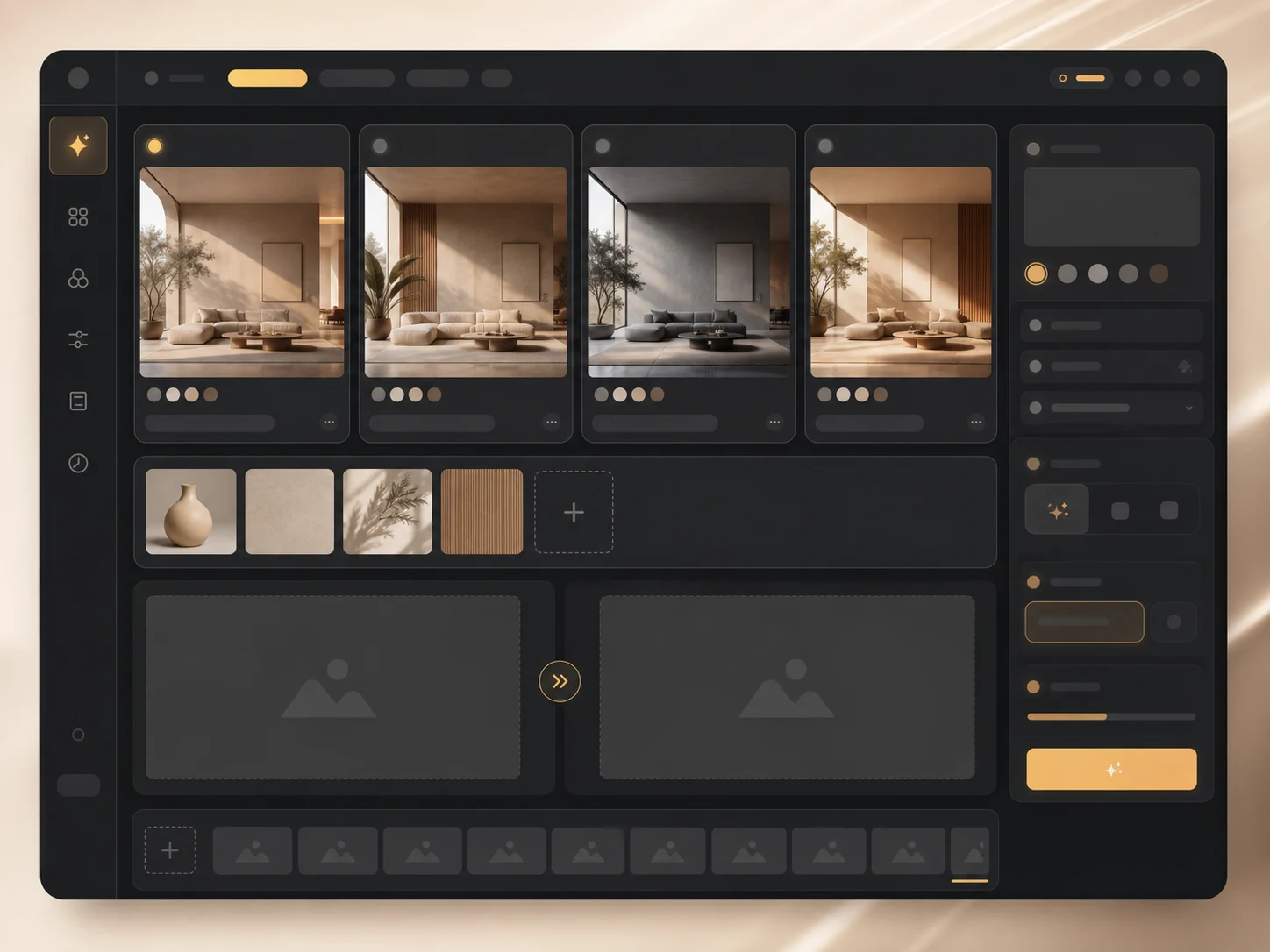Viewport: 1270px width, 952px height.
Task: Select the ribbed wood slat material thumbnail
Action: point(482,511)
